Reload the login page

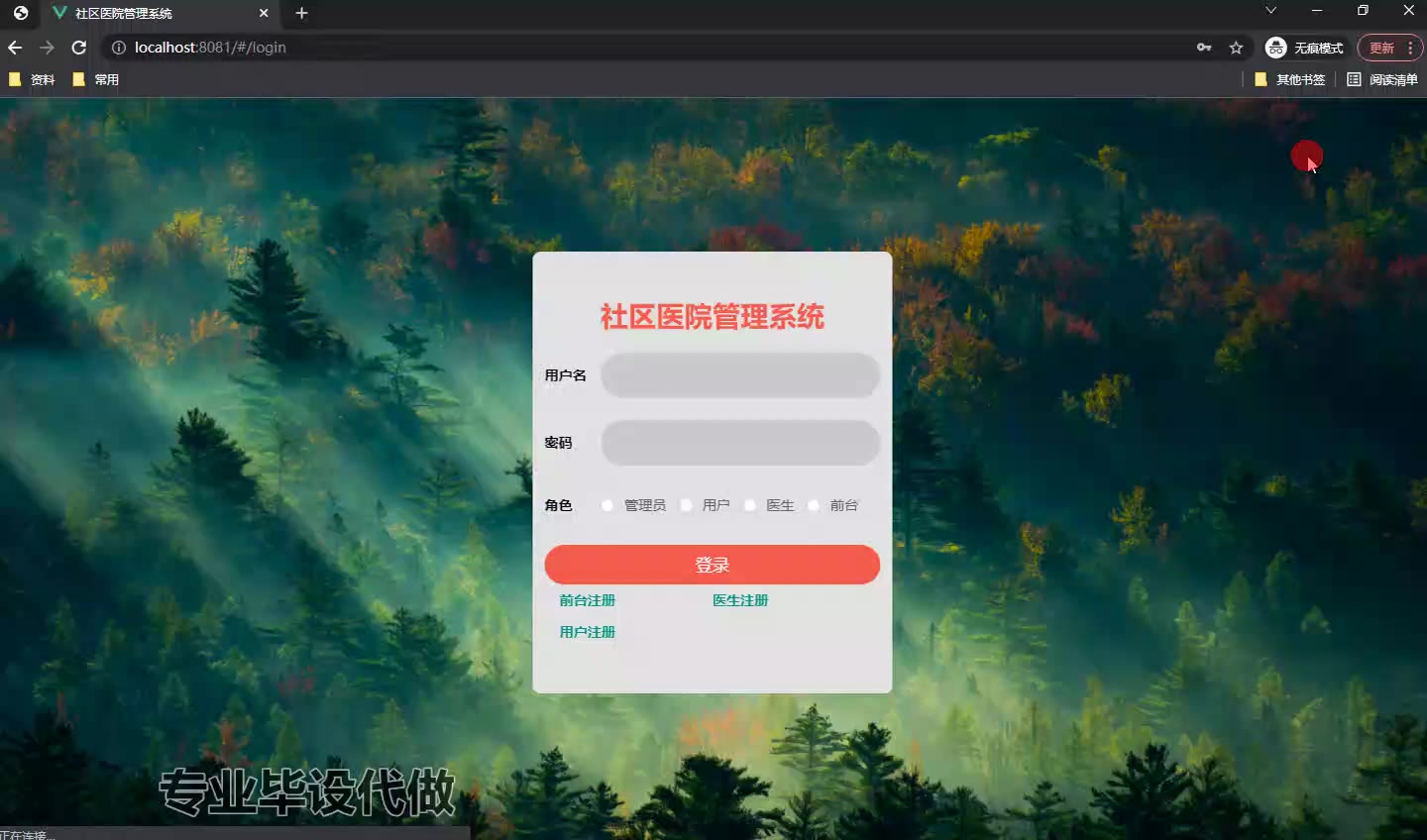click(79, 48)
